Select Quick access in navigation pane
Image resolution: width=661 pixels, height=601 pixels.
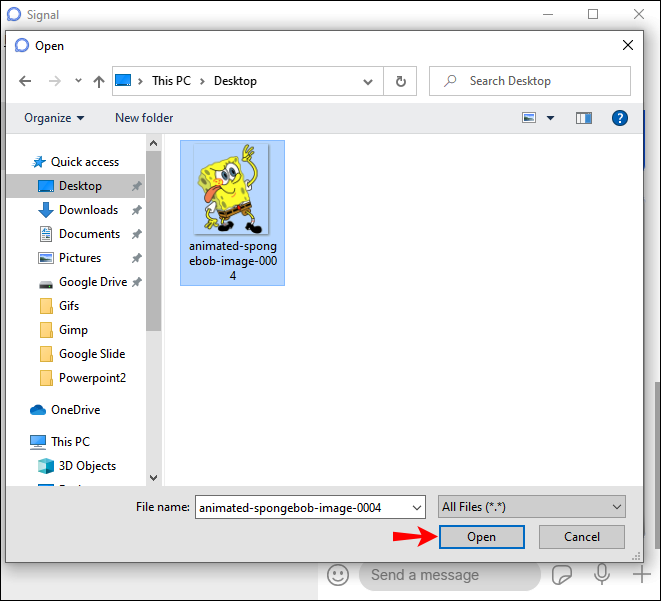pos(76,162)
